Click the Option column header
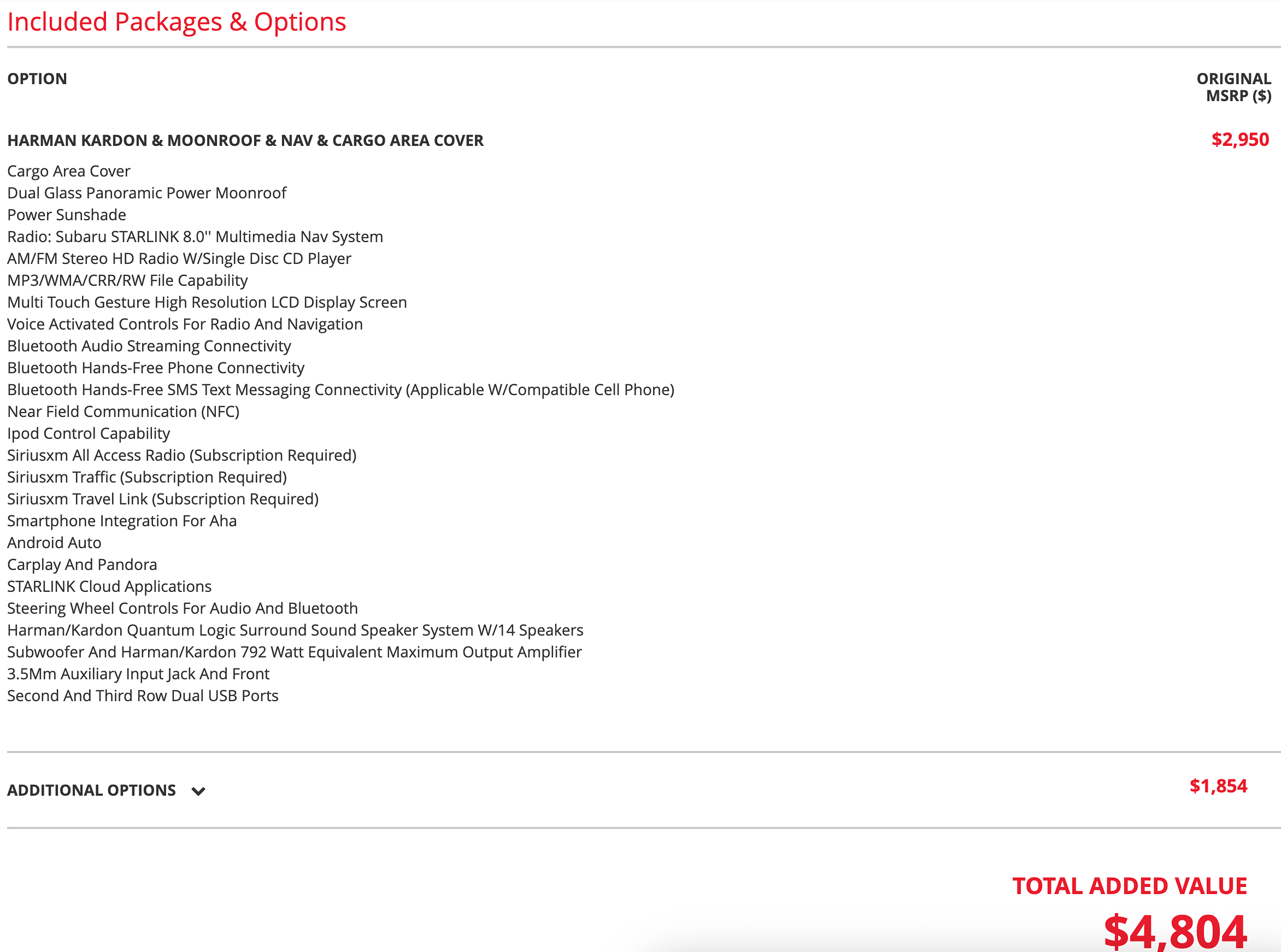 [37, 79]
